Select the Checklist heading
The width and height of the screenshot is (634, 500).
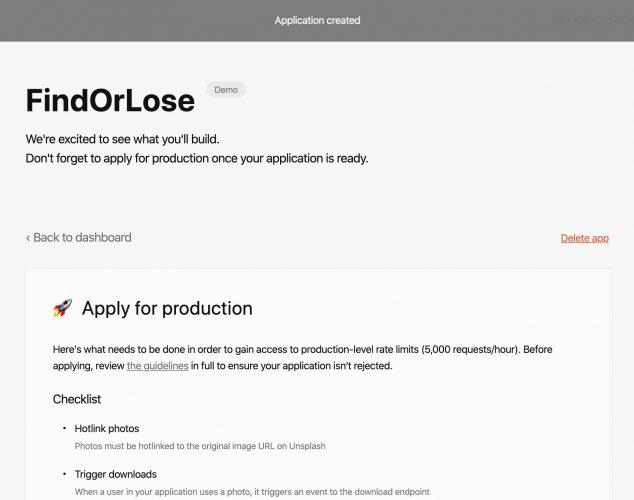click(77, 399)
